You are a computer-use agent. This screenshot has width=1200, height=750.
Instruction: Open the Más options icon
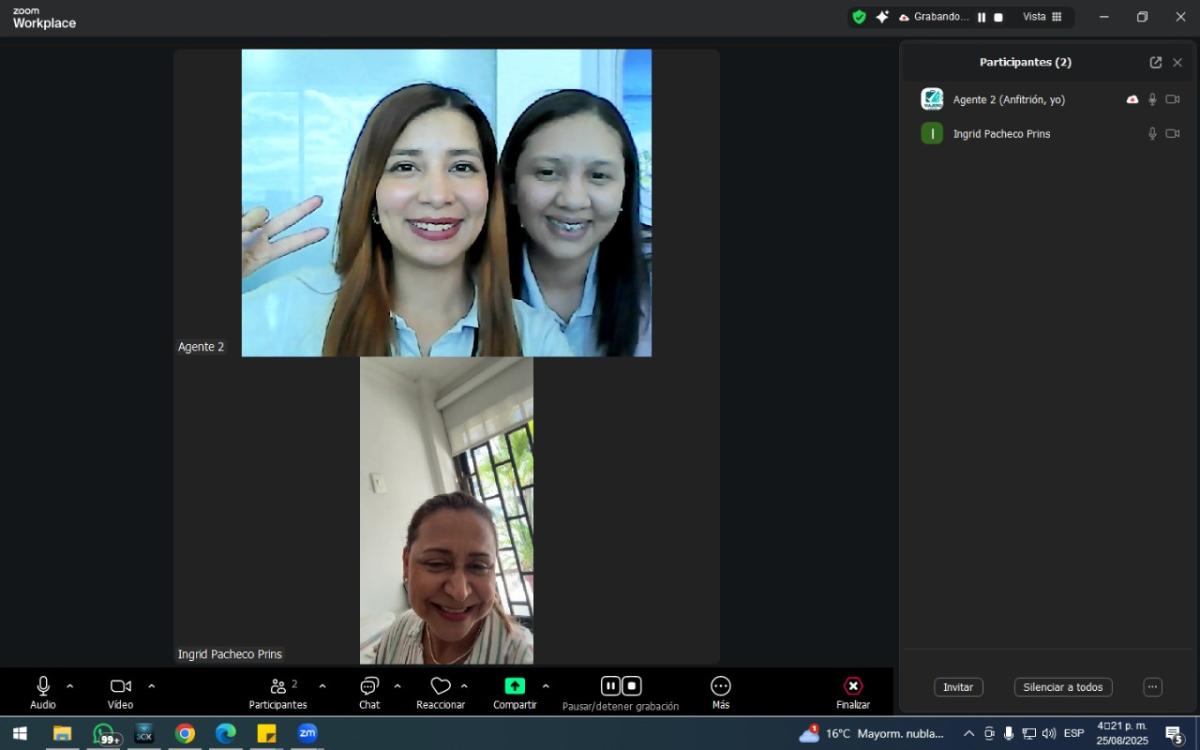click(720, 686)
